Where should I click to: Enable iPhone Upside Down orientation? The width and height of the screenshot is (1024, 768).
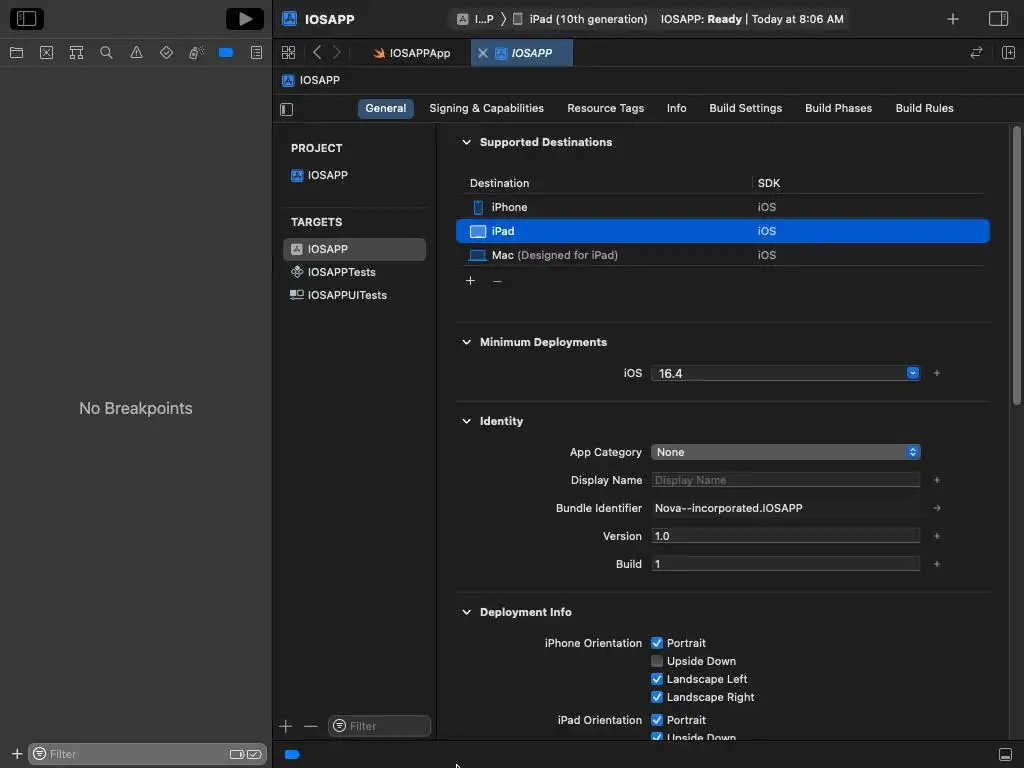657,661
